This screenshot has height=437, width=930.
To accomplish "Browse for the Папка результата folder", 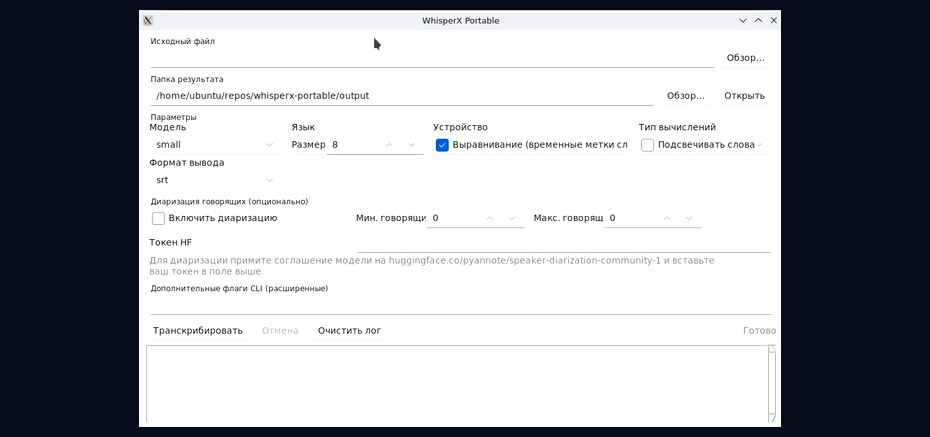I will coord(686,95).
